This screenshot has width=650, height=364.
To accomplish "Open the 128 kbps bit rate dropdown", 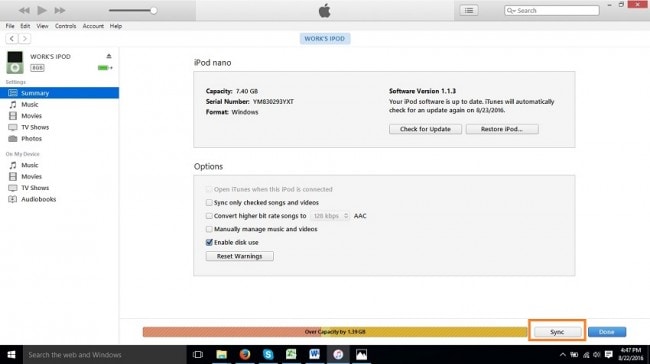I will pos(330,216).
